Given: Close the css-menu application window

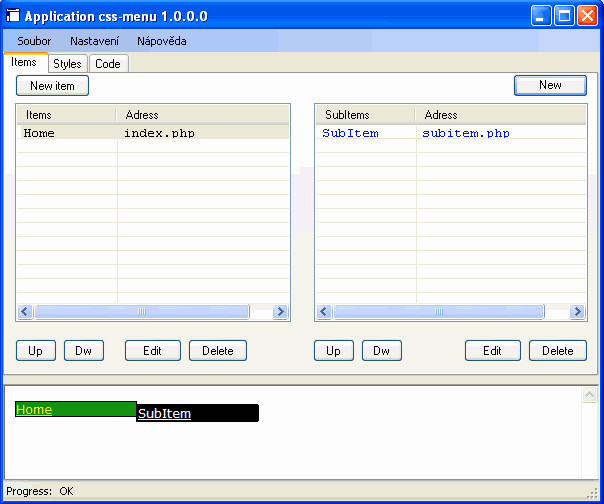Looking at the screenshot, I should (x=587, y=16).
